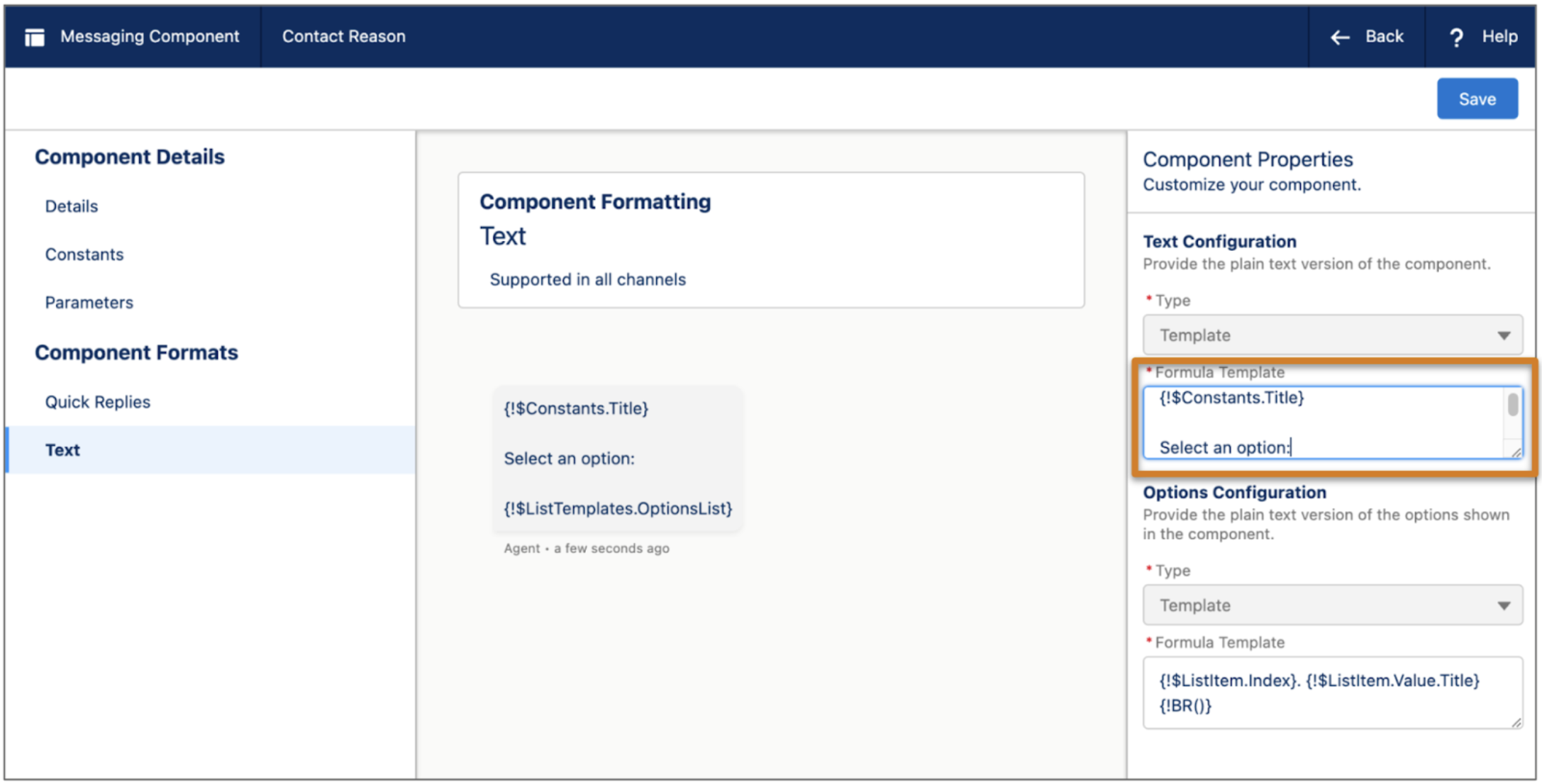Click the Back arrow icon
1542x784 pixels.
click(x=1339, y=37)
